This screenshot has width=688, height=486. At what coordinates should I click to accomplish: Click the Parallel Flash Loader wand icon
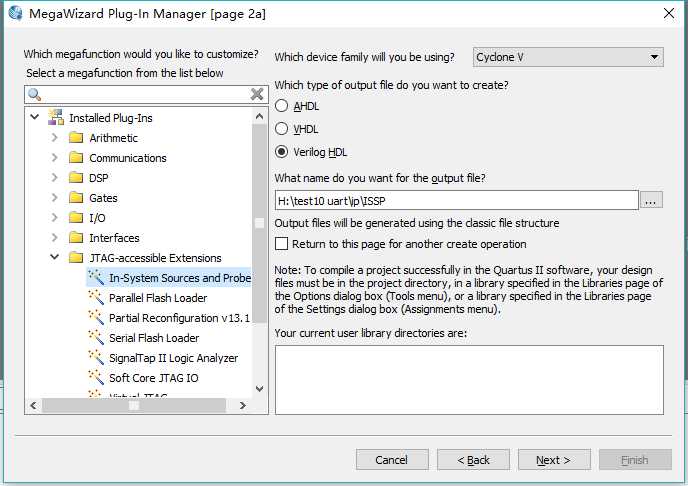coord(96,297)
